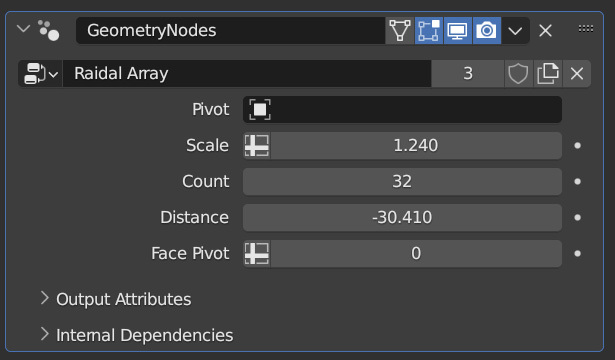Screen dimensions: 615x360
Task: Click the Pivot object field
Action: 402,109
